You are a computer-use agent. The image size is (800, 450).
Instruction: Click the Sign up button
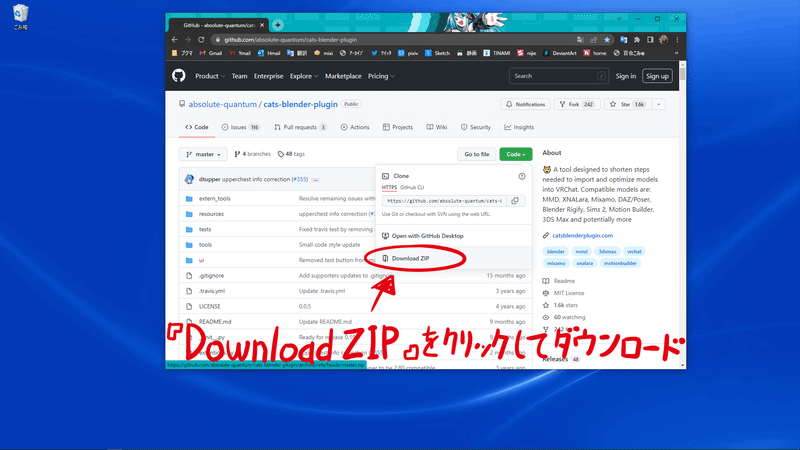point(657,76)
